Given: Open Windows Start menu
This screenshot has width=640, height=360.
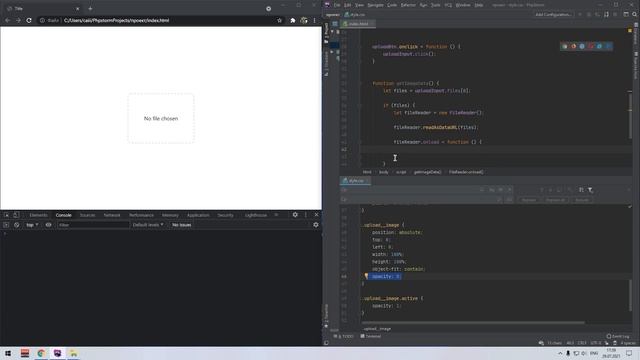Looking at the screenshot, I should 8,353.
